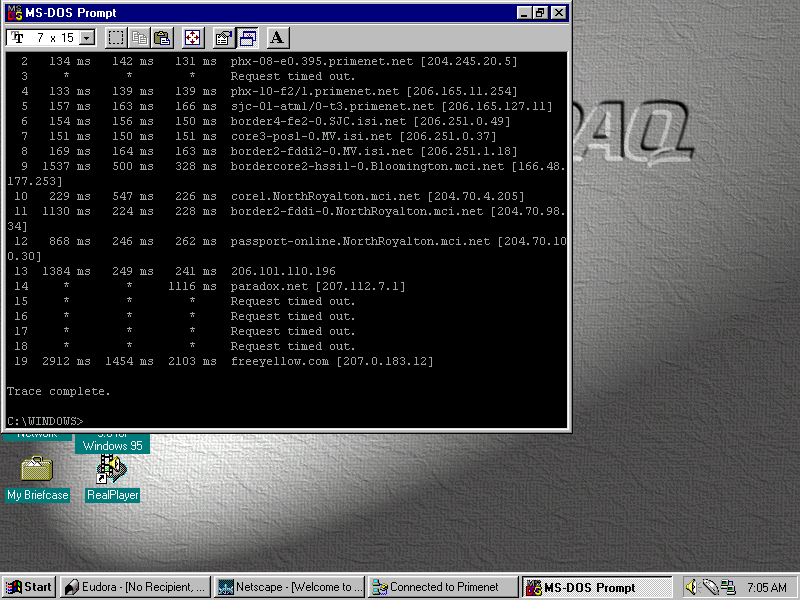Click the border2-fddi-0.NorthRoyalton.mci.net hostname
Screen dimensions: 800x600
tap(357, 211)
